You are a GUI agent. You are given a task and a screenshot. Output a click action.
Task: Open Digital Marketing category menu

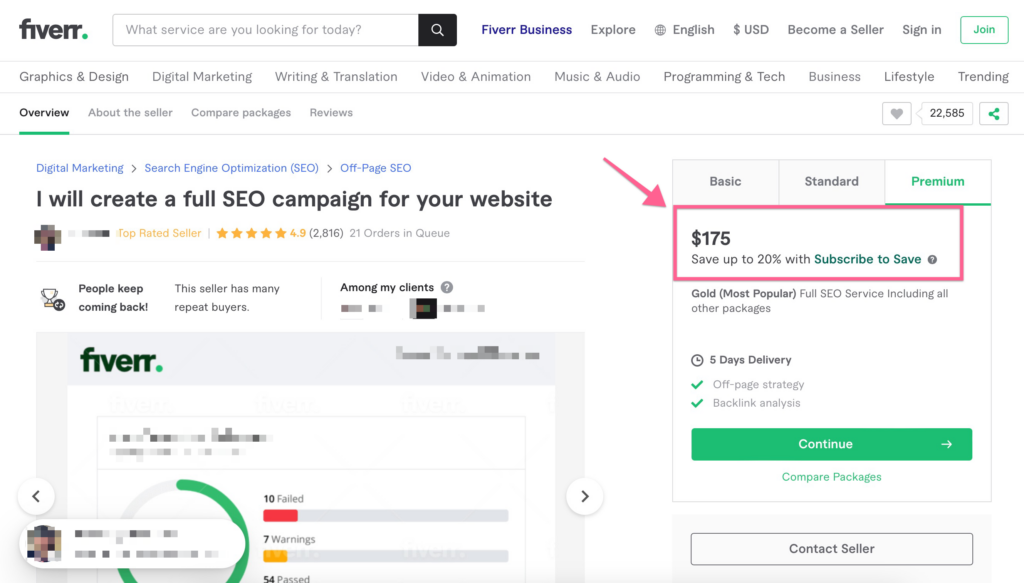[202, 77]
